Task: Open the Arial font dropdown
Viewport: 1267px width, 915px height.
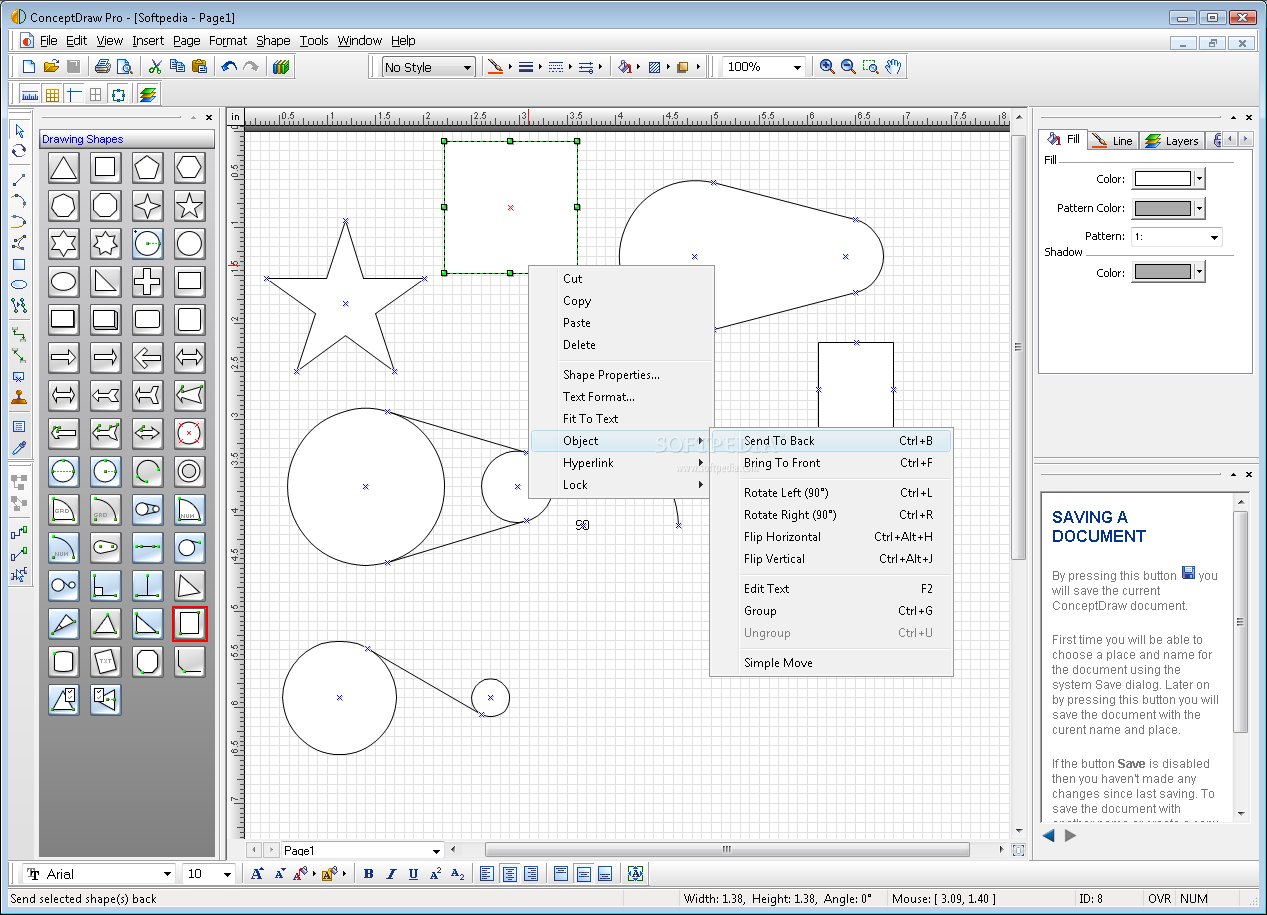Action: click(99, 874)
